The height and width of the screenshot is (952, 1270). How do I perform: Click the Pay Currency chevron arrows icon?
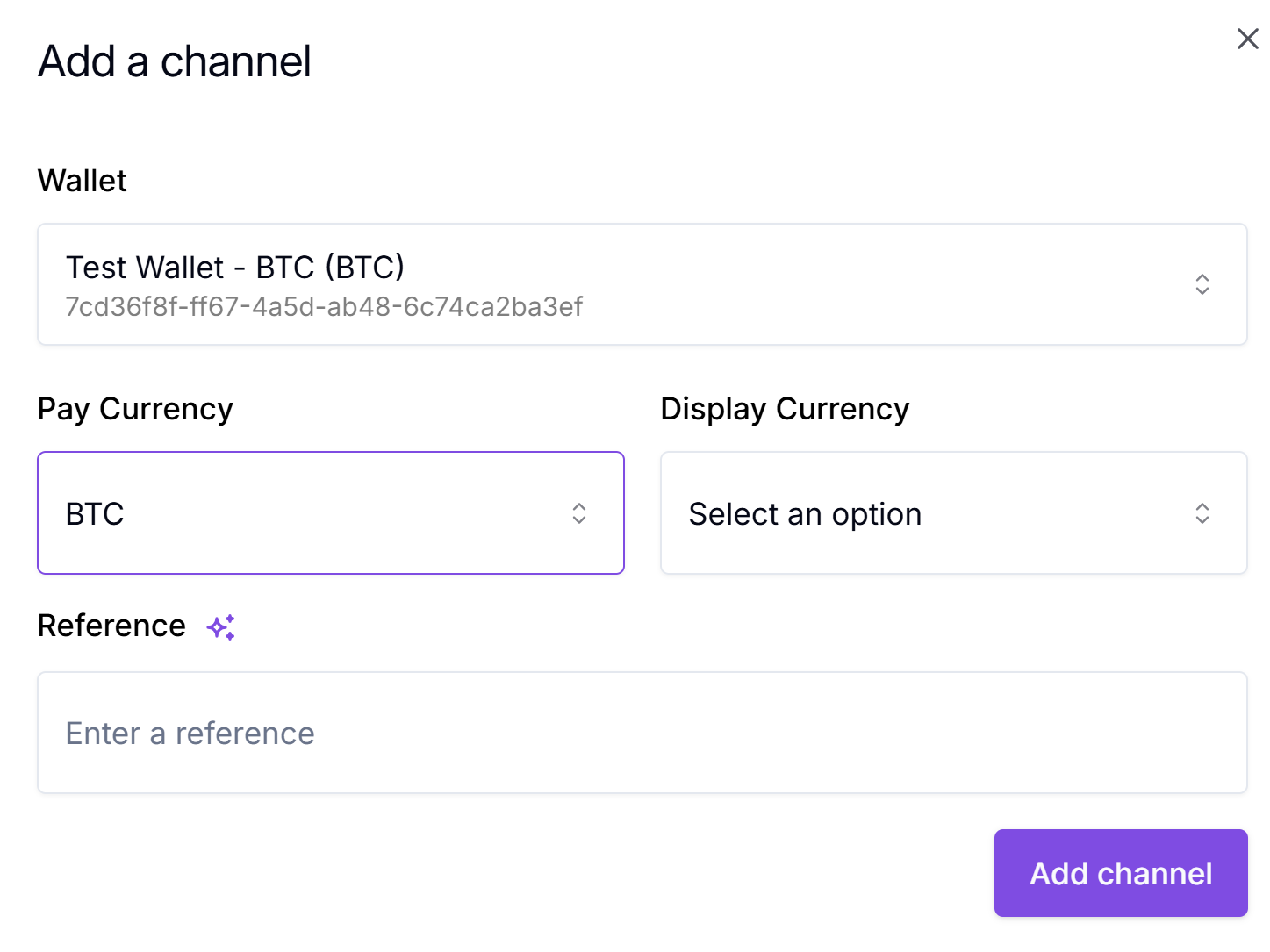point(578,513)
